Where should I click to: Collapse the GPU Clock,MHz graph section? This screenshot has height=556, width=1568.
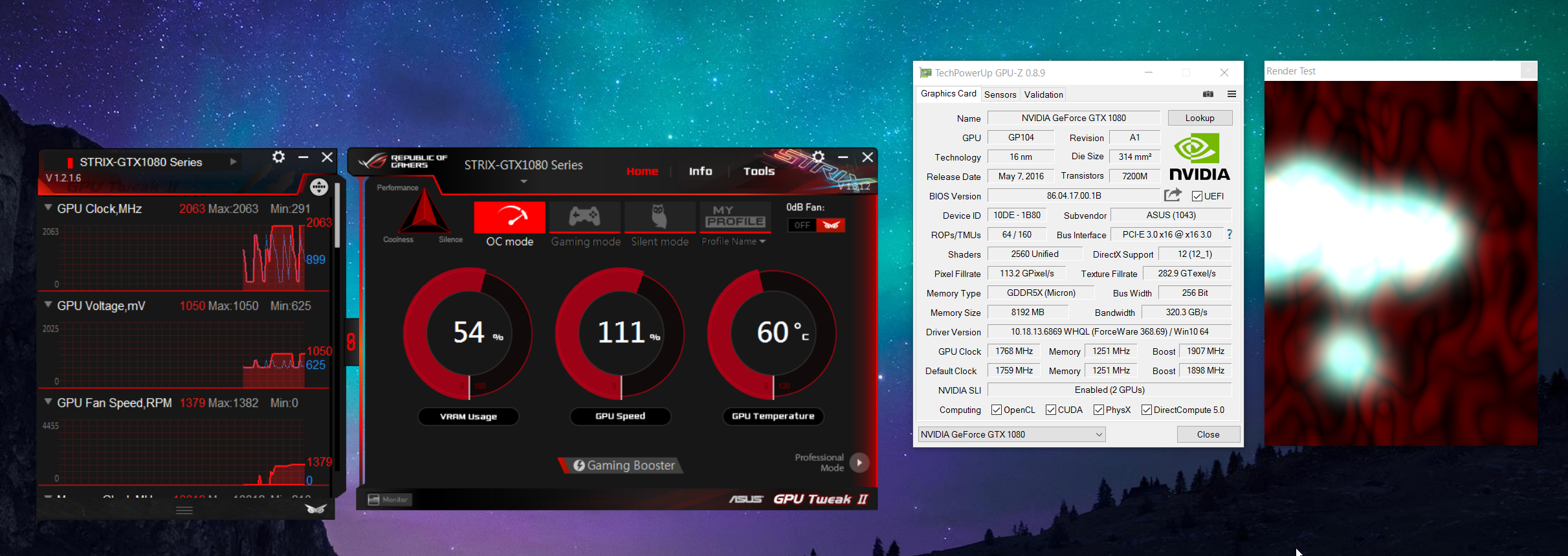(48, 208)
